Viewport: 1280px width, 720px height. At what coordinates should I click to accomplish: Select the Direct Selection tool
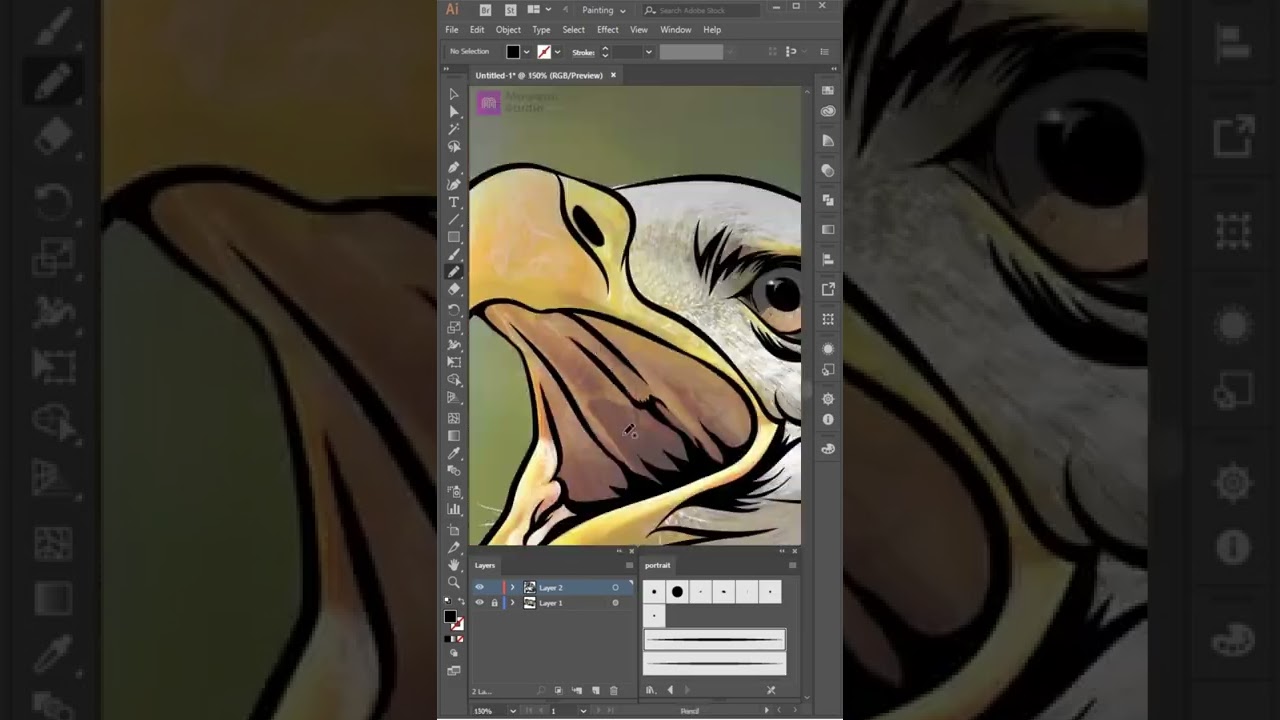454,111
